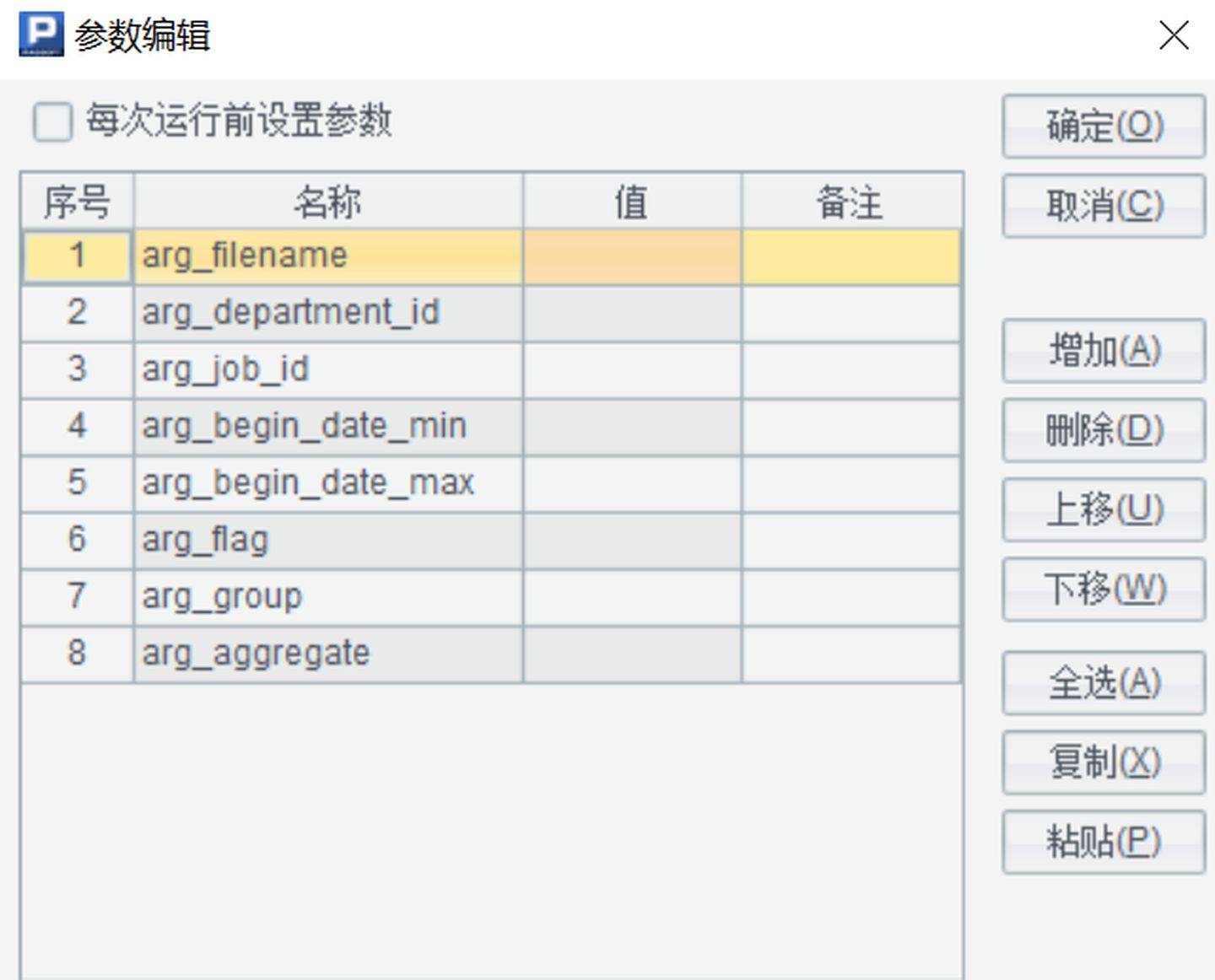Click the 名称 column header
The width and height of the screenshot is (1215, 980).
327,202
